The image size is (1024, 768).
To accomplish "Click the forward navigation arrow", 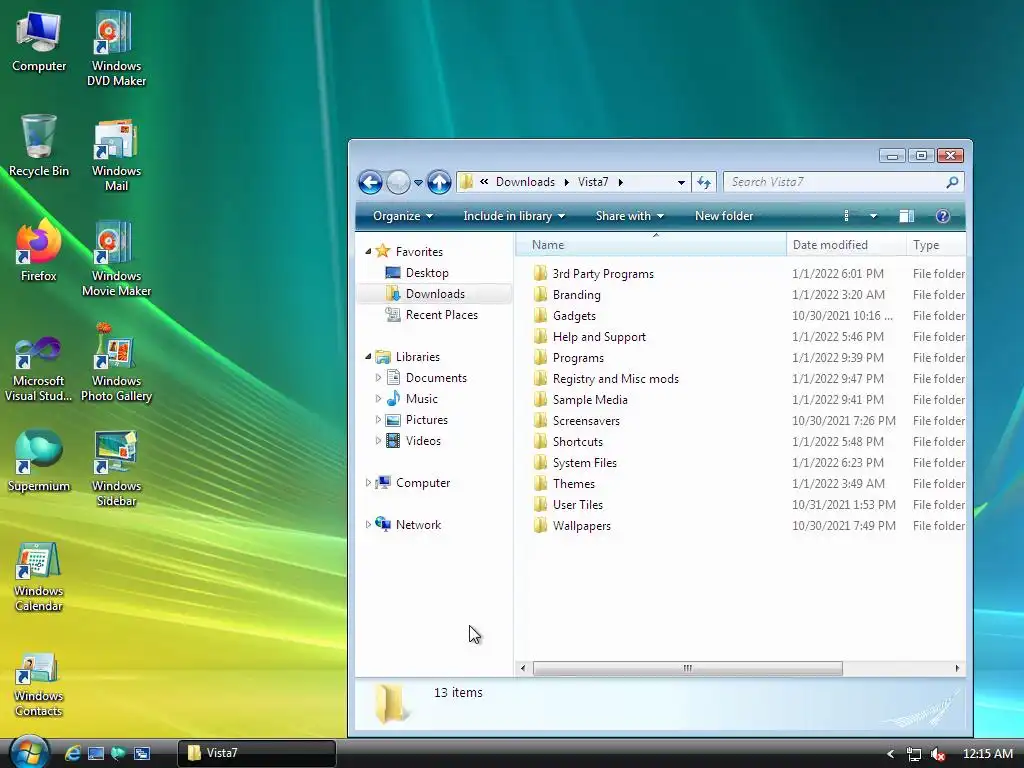I will (398, 182).
